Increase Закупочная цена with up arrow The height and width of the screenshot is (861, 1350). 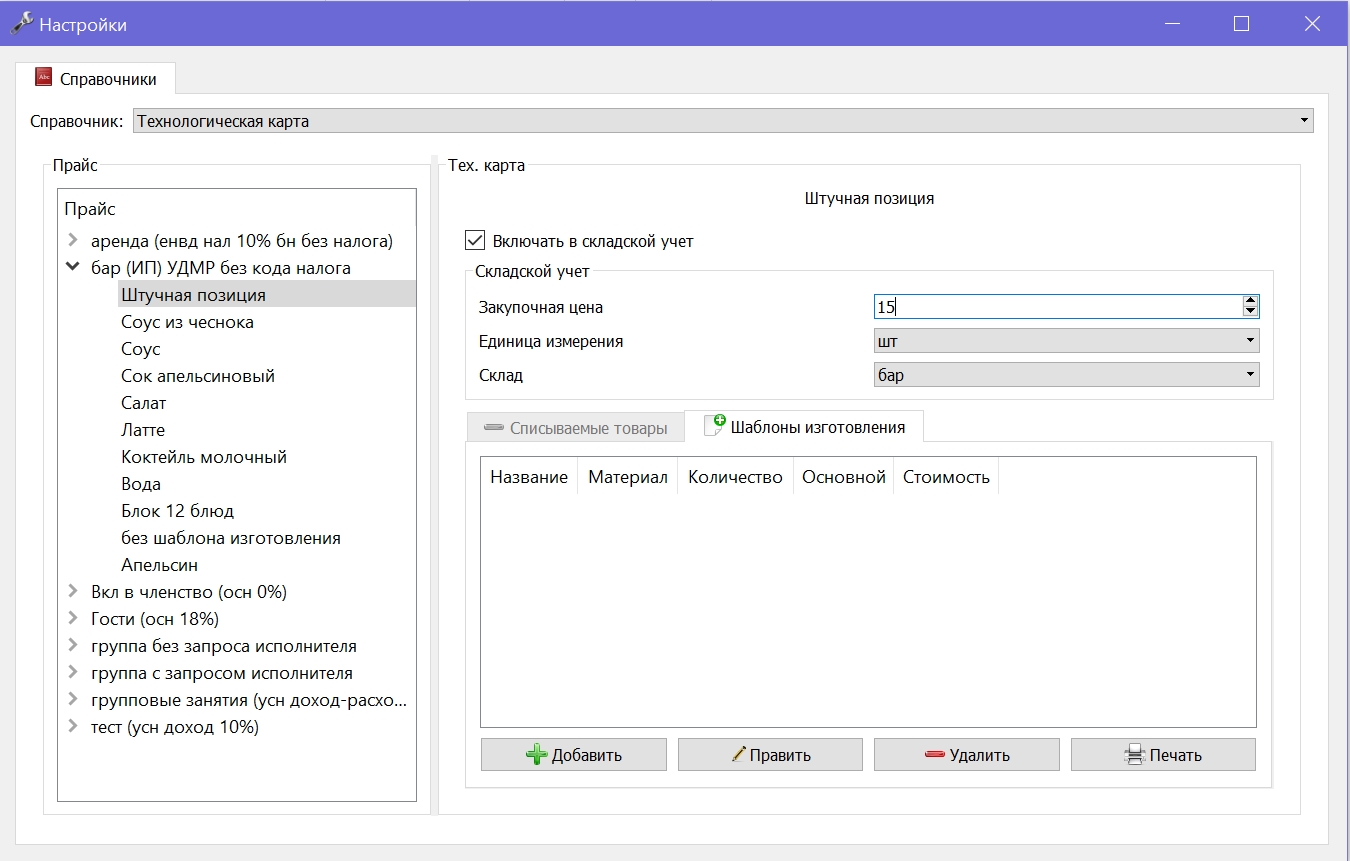pyautogui.click(x=1250, y=301)
